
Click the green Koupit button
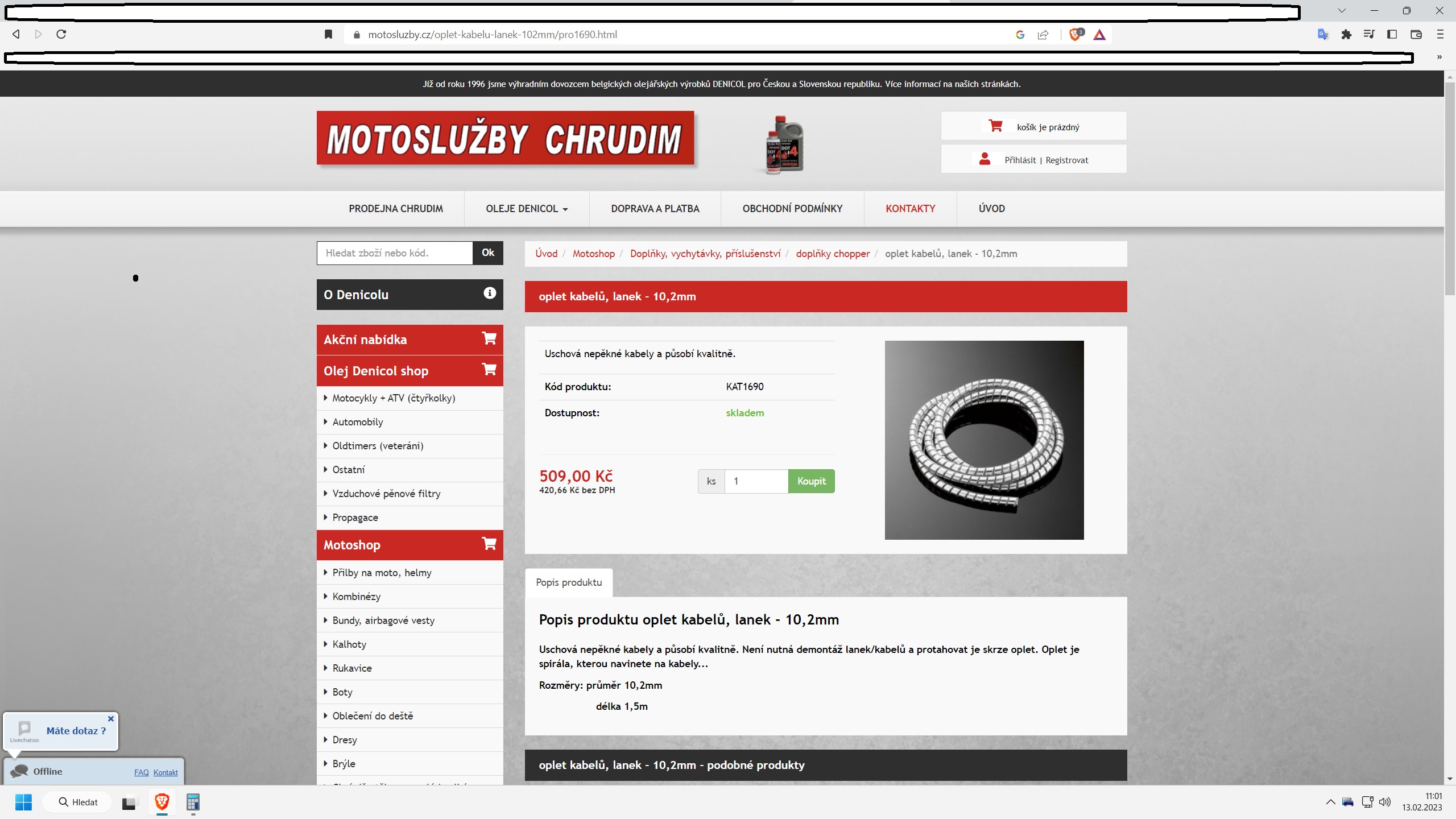pos(811,481)
